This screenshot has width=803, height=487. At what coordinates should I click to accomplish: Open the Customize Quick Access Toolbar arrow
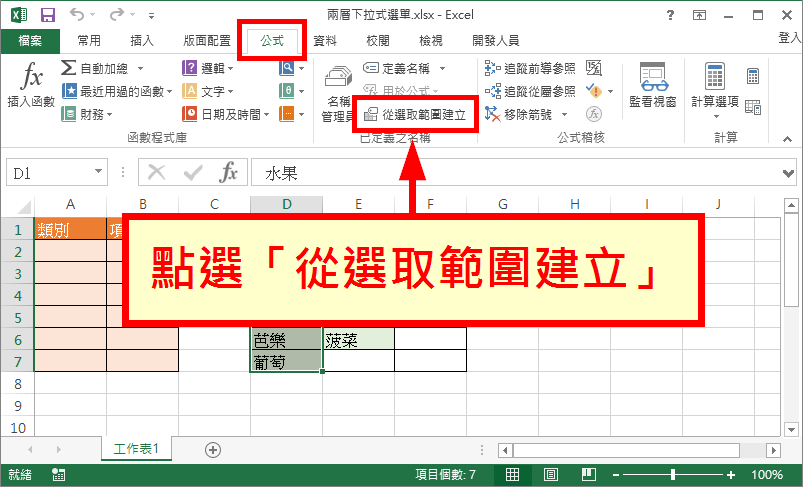[x=151, y=16]
